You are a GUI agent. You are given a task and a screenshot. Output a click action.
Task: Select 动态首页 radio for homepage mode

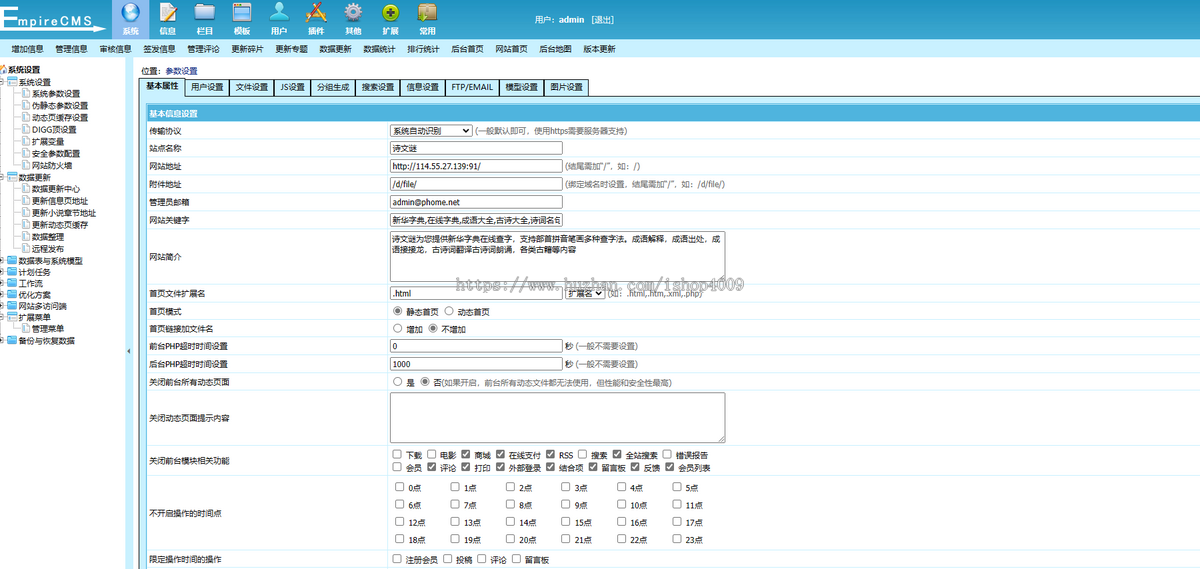coord(449,311)
